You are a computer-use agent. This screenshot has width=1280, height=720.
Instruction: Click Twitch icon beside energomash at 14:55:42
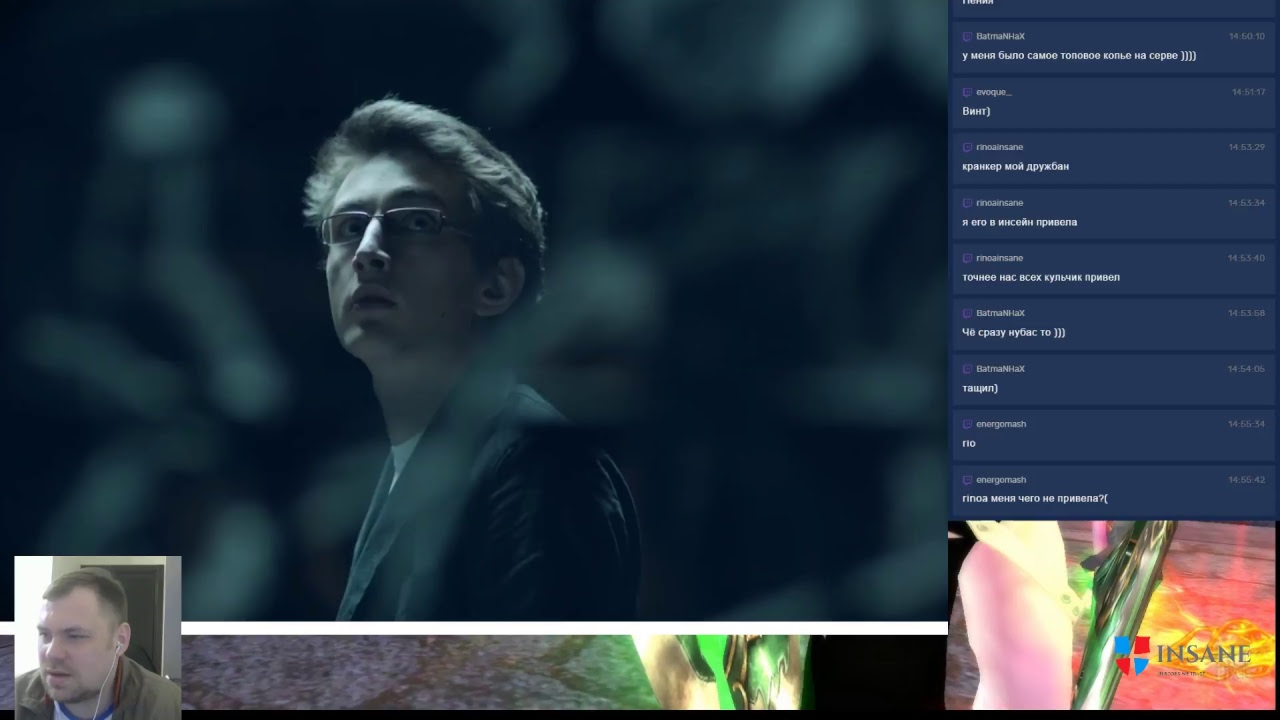click(967, 480)
